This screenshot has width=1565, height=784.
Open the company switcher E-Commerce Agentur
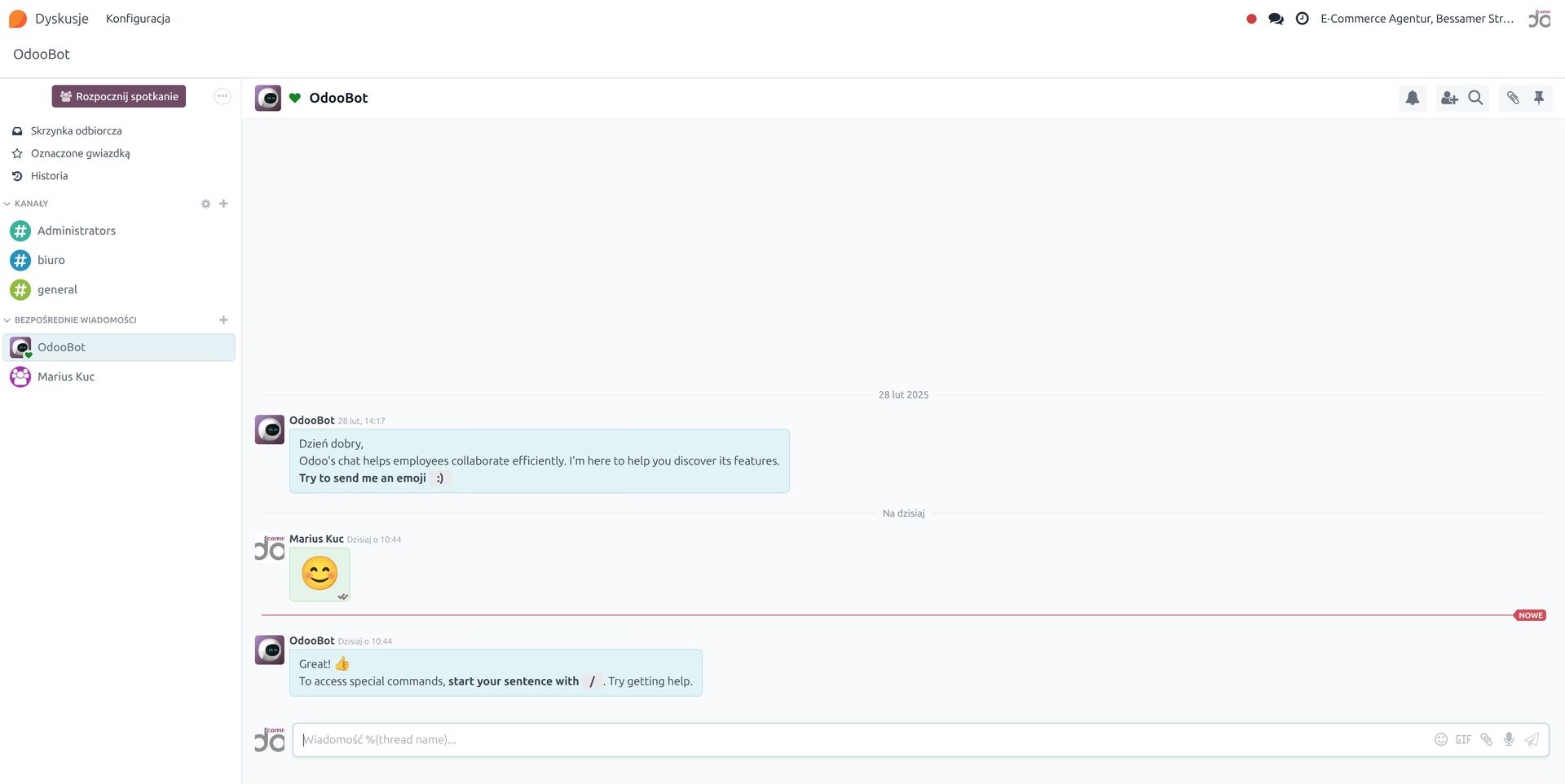tap(1417, 19)
